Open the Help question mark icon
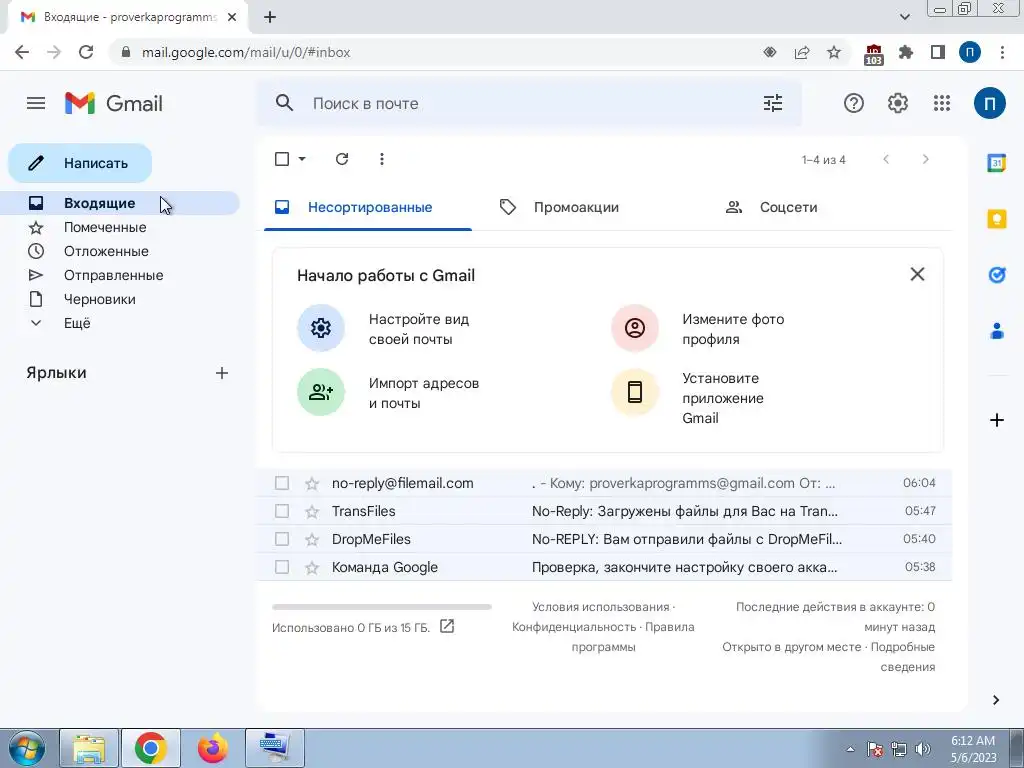Viewport: 1024px width, 768px height. pos(854,103)
